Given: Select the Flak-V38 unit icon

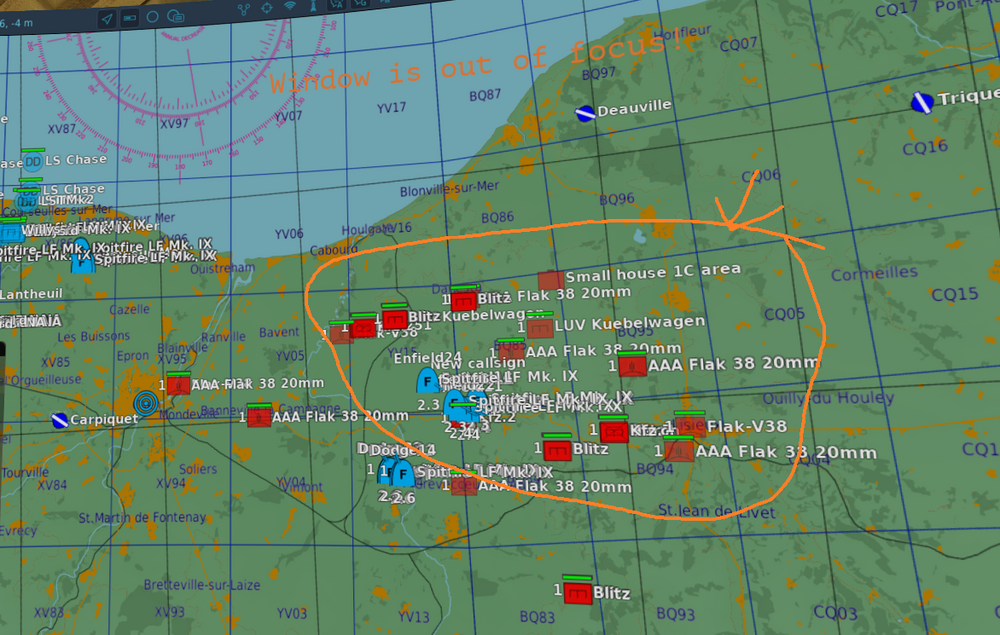Looking at the screenshot, I should click(x=692, y=427).
